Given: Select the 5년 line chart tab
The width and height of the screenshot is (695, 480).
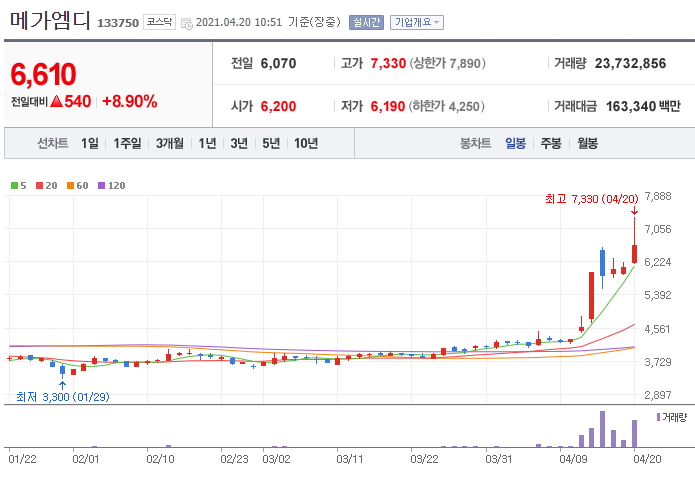Looking at the screenshot, I should click(x=271, y=143).
